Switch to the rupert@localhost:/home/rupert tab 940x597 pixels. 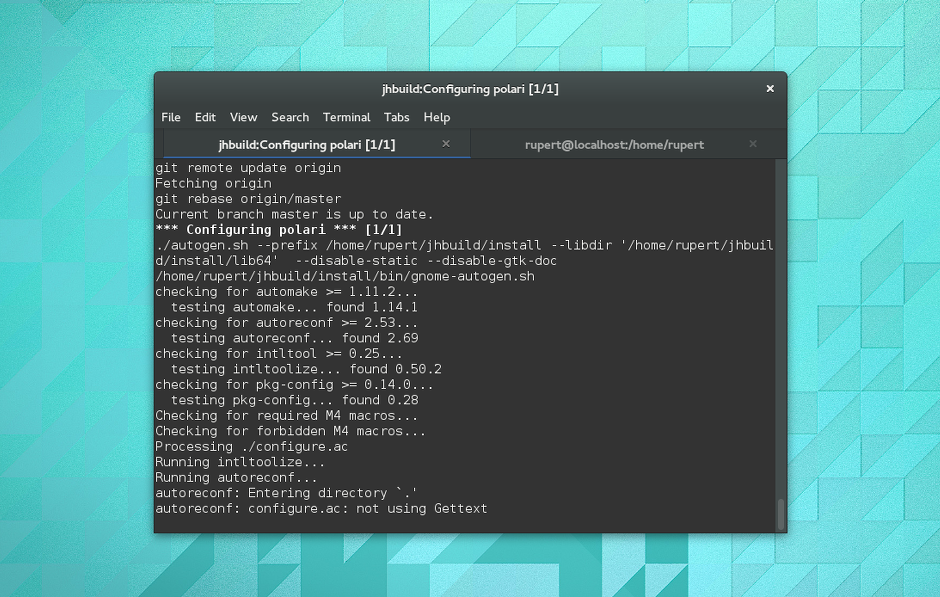point(614,144)
